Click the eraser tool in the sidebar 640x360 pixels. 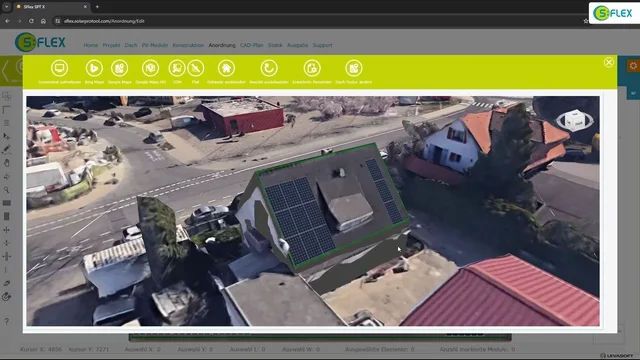6,283
